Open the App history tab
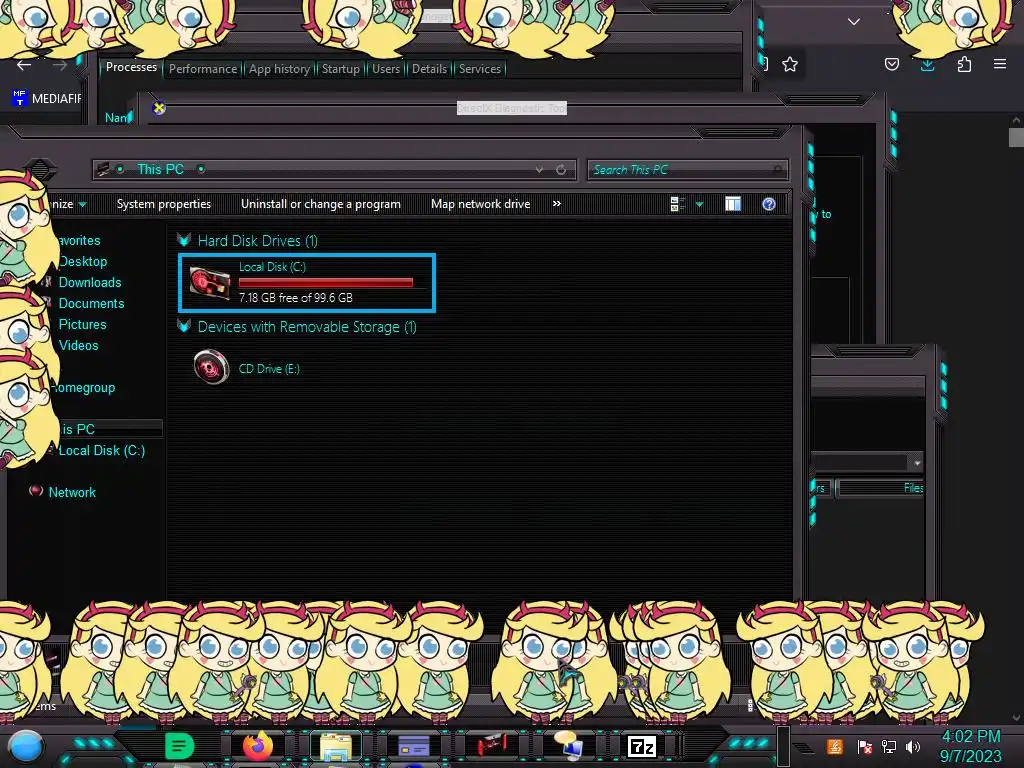This screenshot has height=768, width=1024. click(280, 69)
